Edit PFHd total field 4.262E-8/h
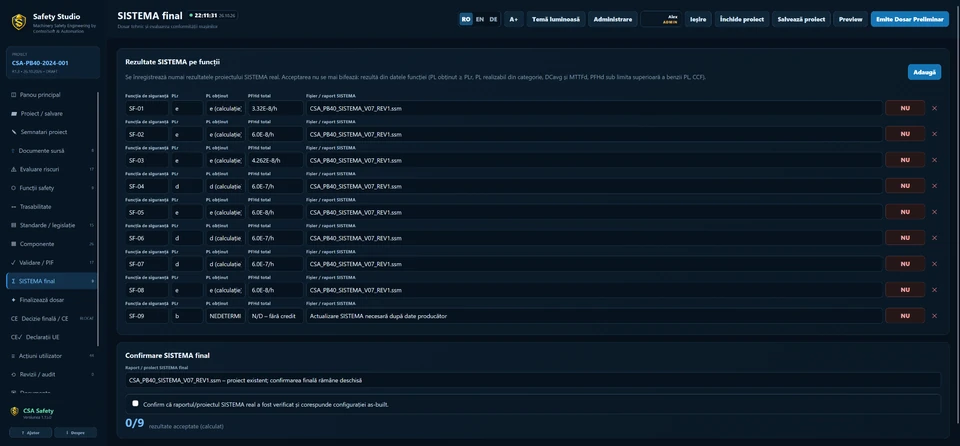The height and width of the screenshot is (446, 960). 276,160
